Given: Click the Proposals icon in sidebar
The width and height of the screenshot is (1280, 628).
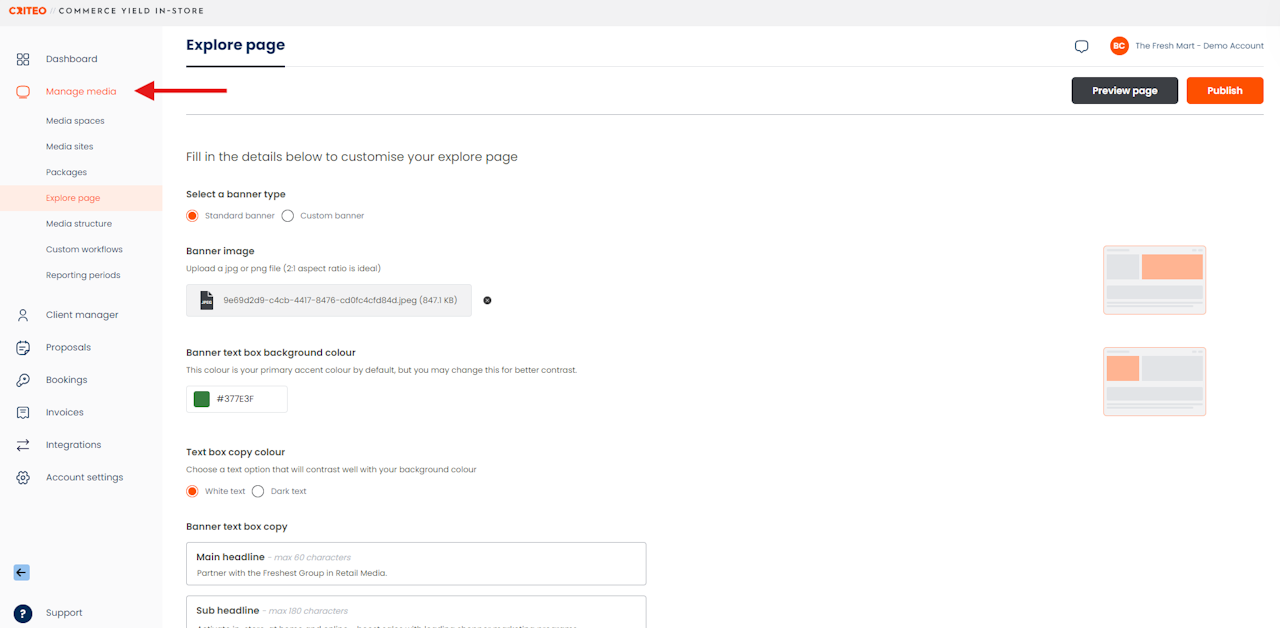Looking at the screenshot, I should click(23, 348).
